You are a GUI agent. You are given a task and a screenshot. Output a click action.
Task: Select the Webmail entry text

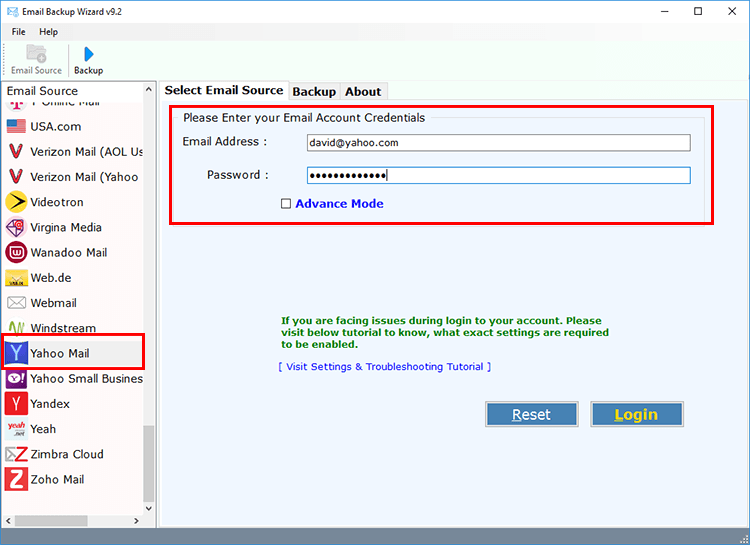(53, 303)
